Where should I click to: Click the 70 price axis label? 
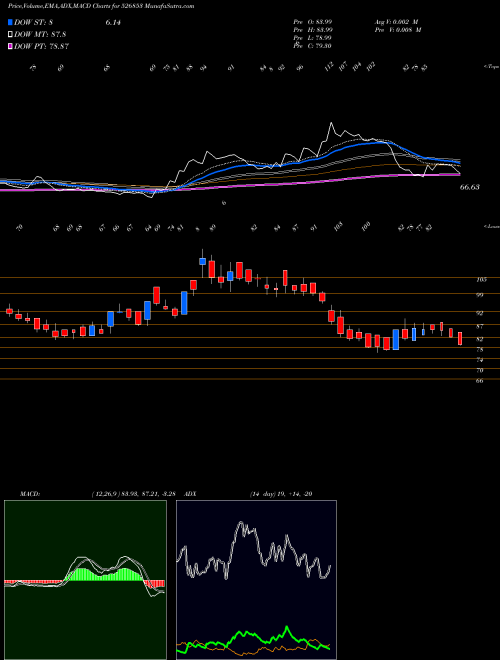click(x=479, y=371)
